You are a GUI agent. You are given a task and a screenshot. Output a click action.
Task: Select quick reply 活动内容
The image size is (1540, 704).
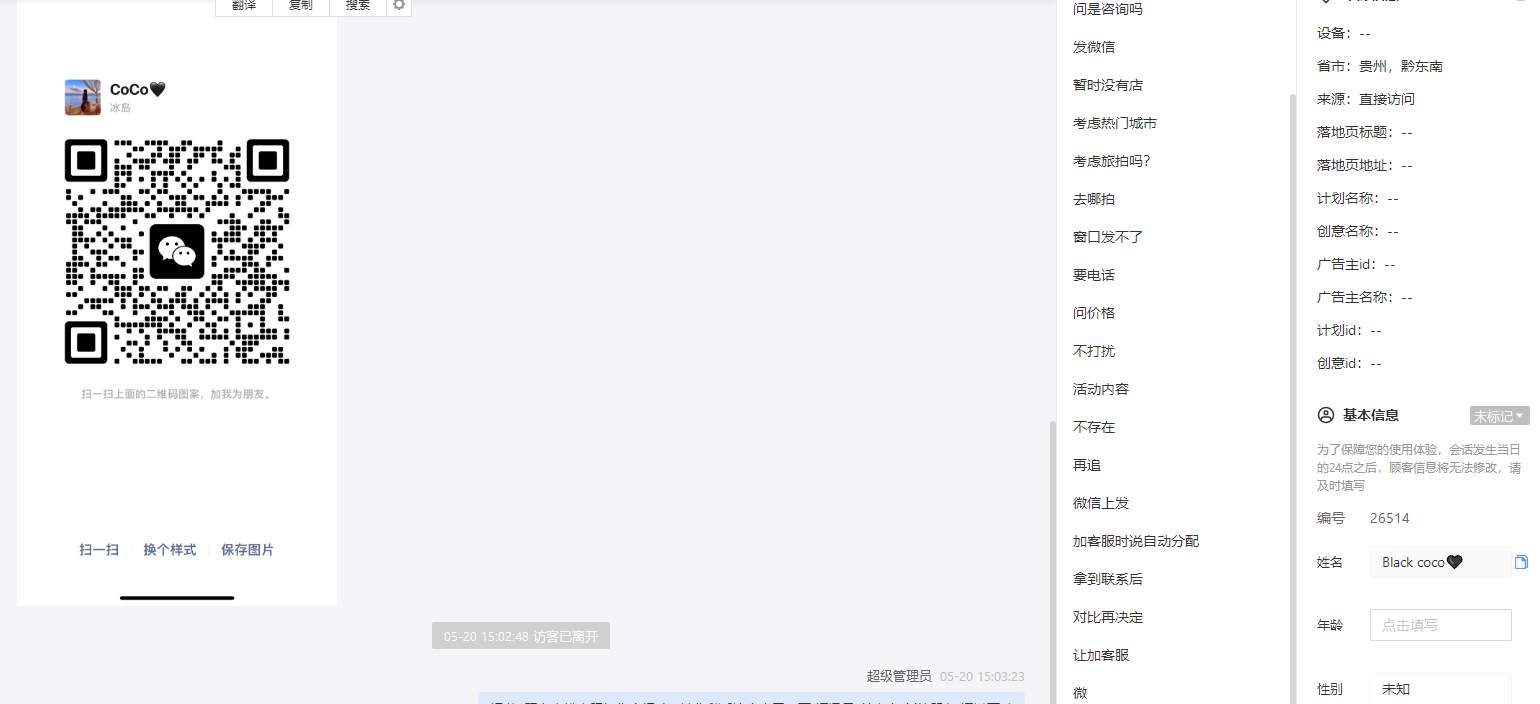coord(1101,389)
